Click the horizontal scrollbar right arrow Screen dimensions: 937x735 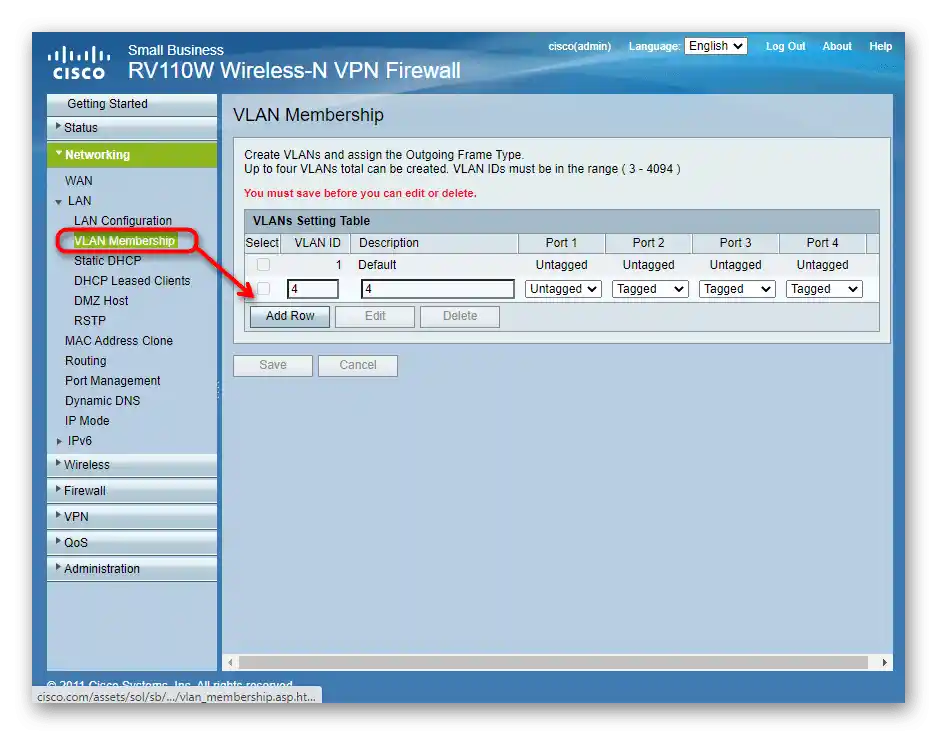[x=884, y=662]
